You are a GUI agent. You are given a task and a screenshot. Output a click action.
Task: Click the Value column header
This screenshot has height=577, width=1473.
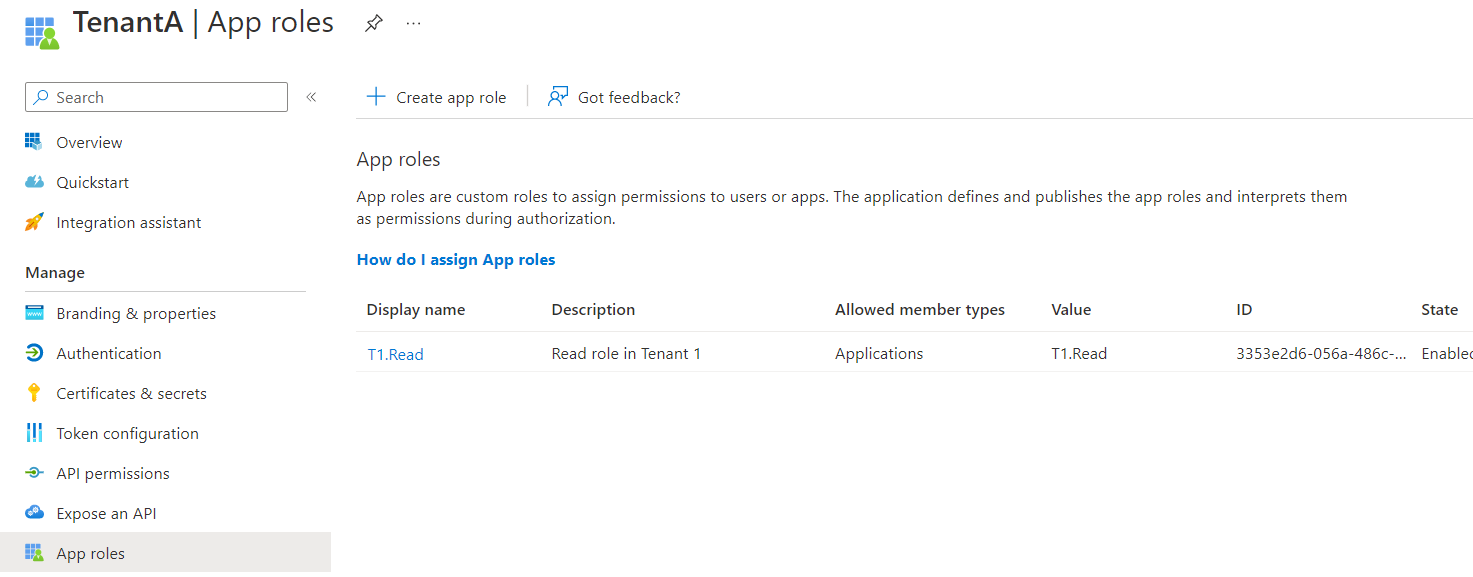1071,310
